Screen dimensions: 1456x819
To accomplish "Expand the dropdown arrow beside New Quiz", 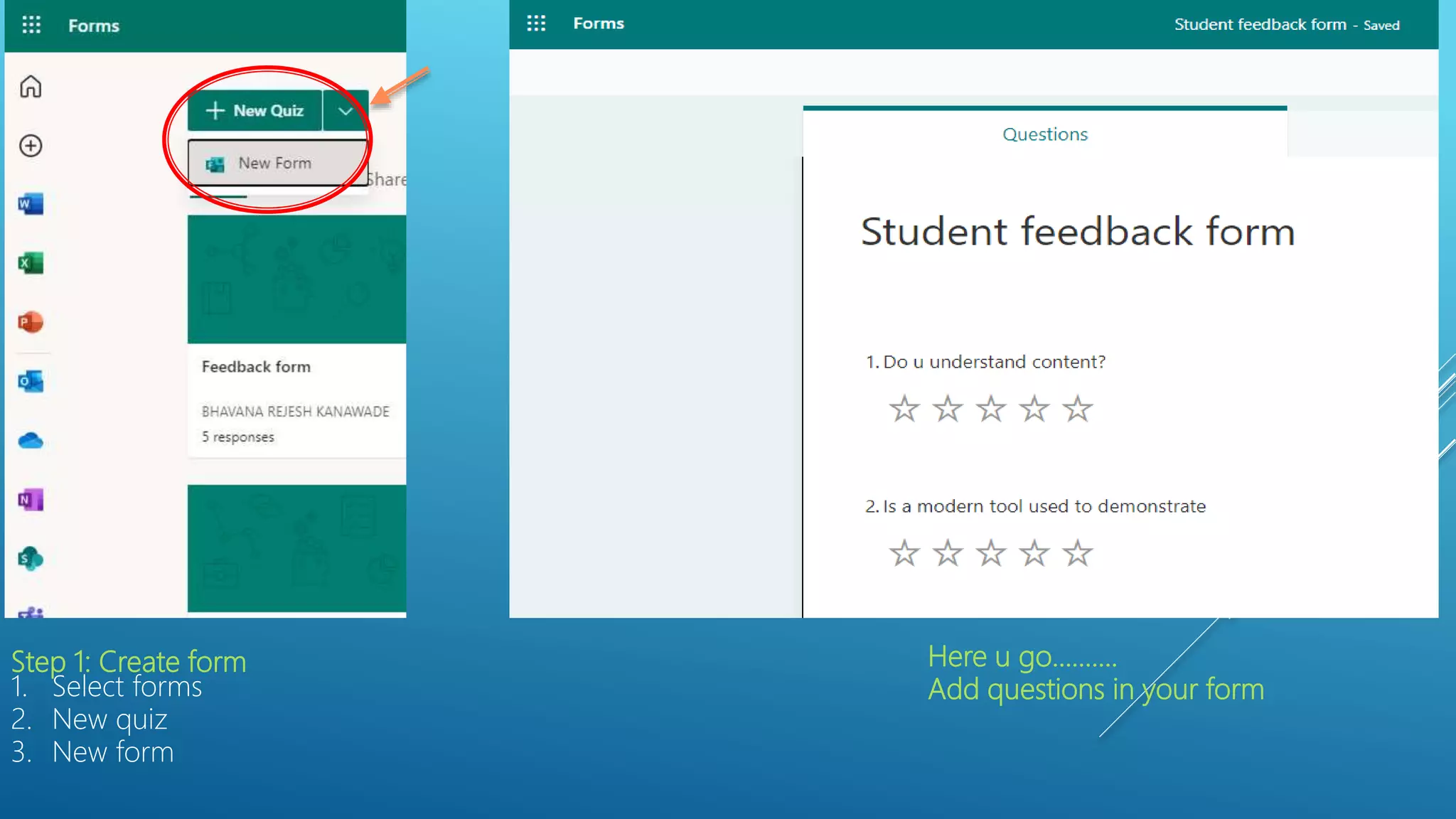I will 346,110.
